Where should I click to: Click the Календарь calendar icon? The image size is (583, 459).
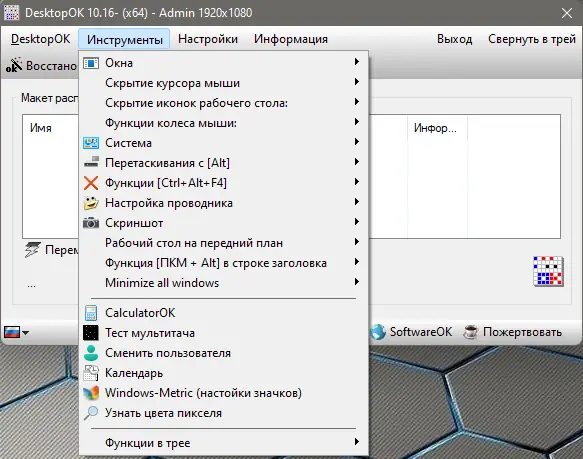pyautogui.click(x=91, y=373)
